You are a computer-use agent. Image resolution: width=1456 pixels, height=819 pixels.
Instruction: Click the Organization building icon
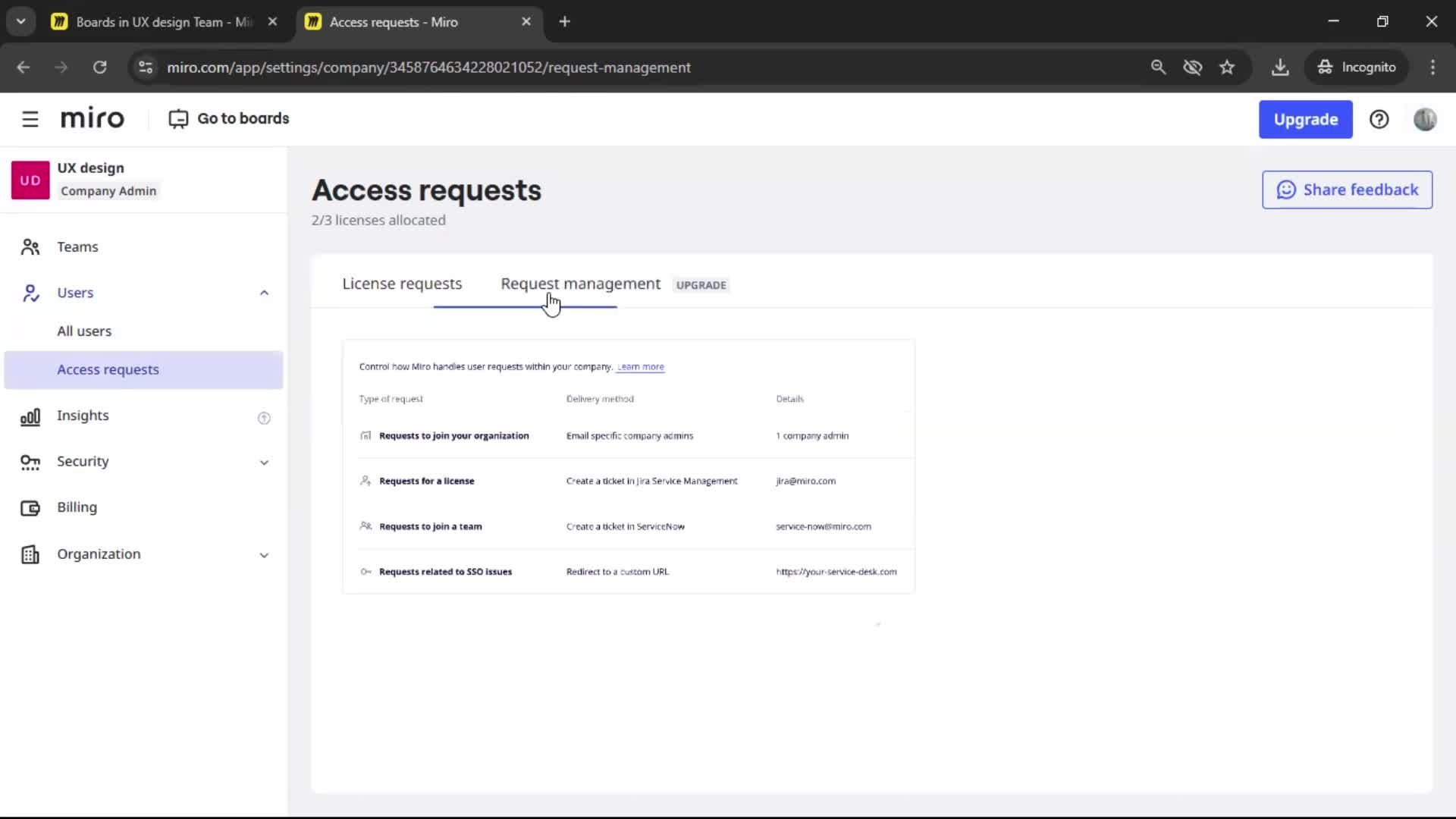30,554
